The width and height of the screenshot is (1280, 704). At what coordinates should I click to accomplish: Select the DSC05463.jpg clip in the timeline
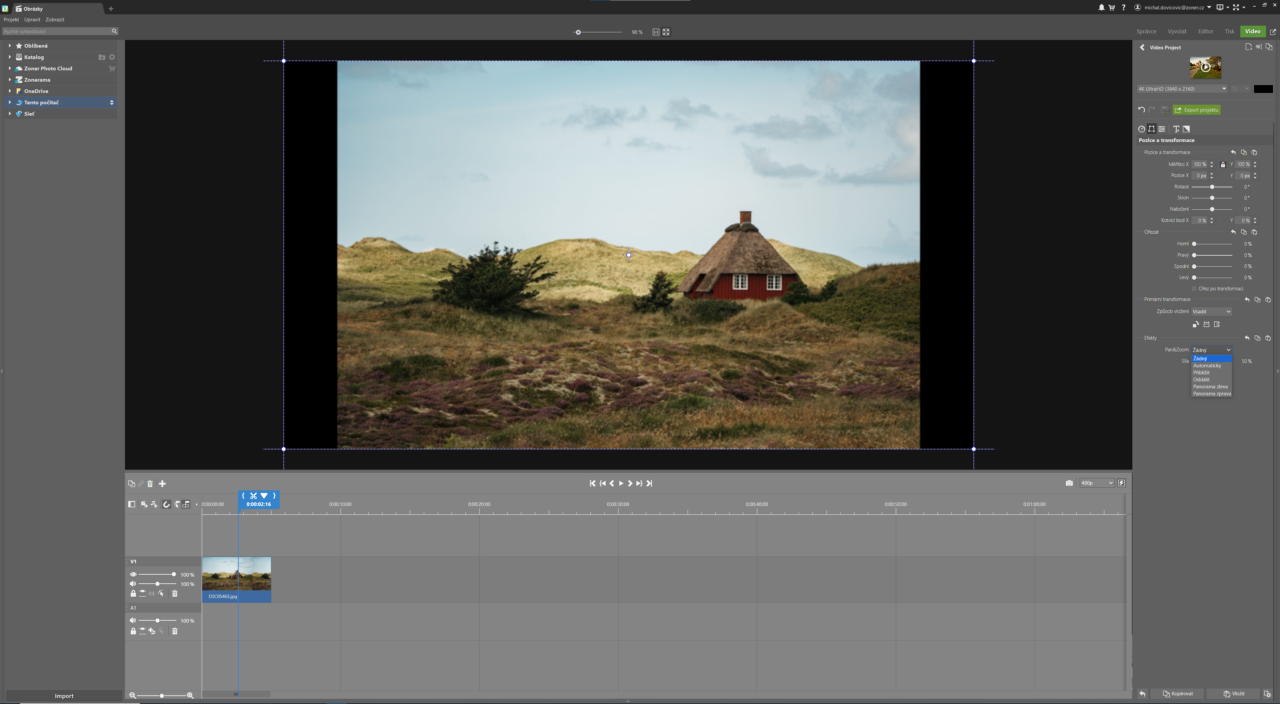point(236,580)
